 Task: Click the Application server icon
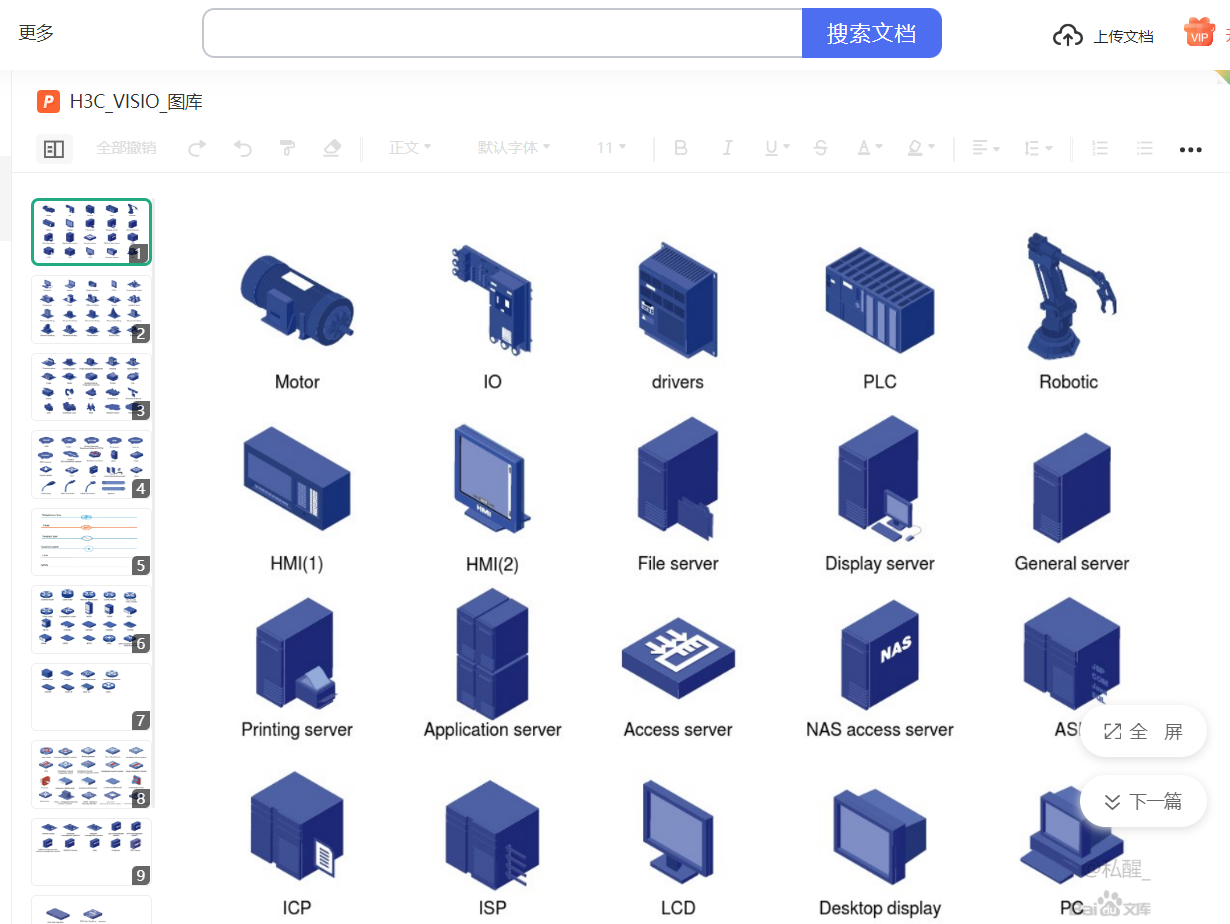[492, 655]
